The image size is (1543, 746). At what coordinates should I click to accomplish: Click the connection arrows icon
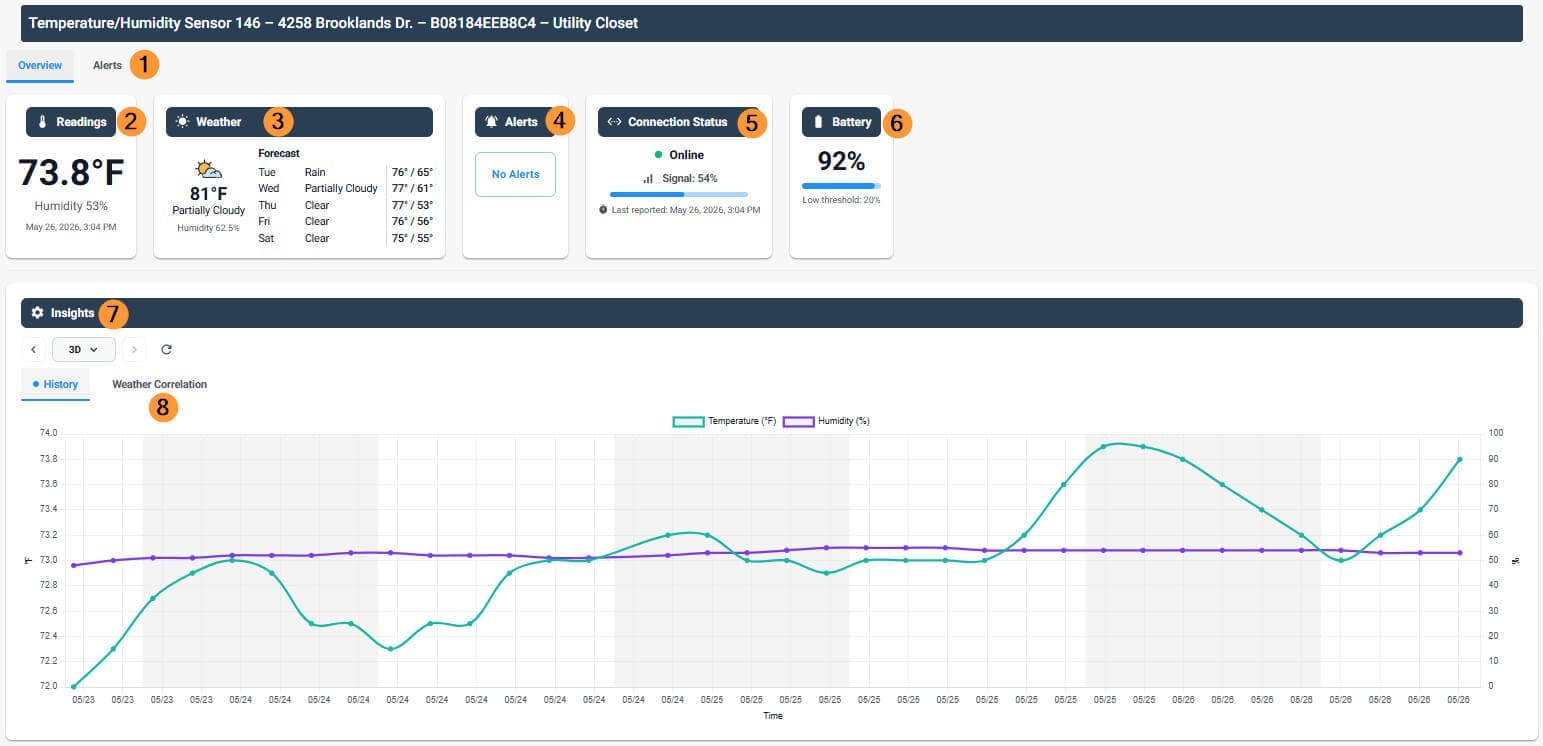coord(614,122)
